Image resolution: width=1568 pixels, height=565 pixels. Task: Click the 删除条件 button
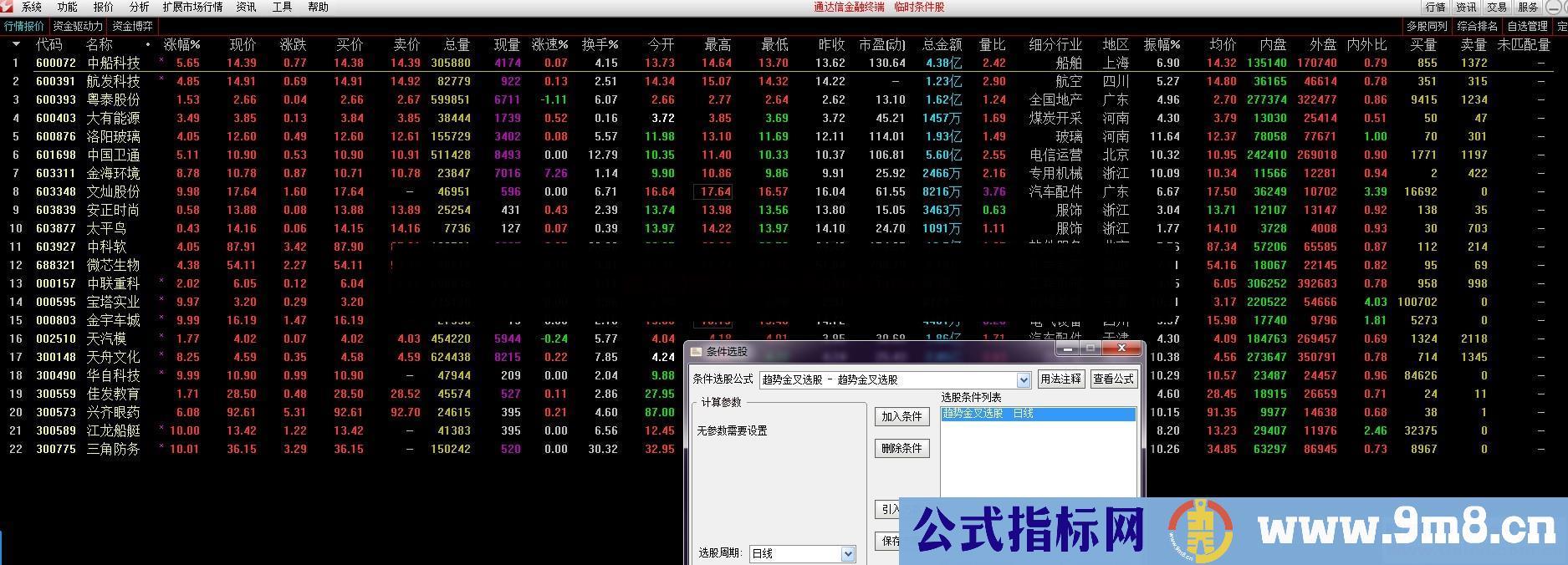pos(902,449)
